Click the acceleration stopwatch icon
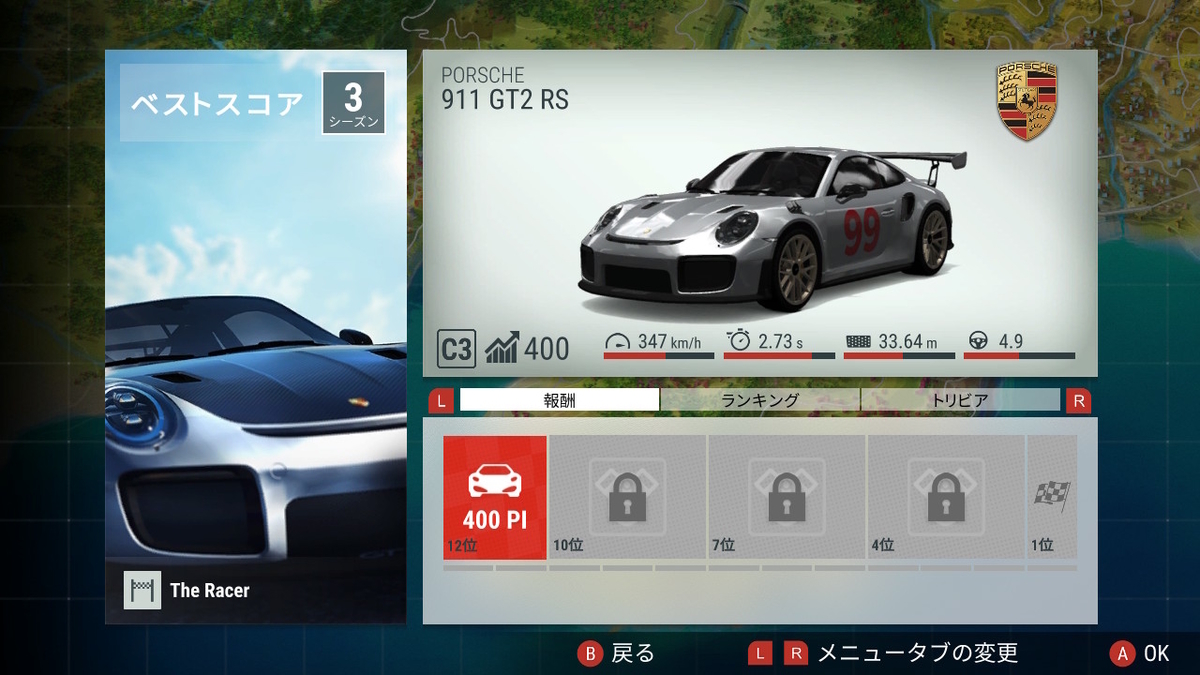 (739, 340)
